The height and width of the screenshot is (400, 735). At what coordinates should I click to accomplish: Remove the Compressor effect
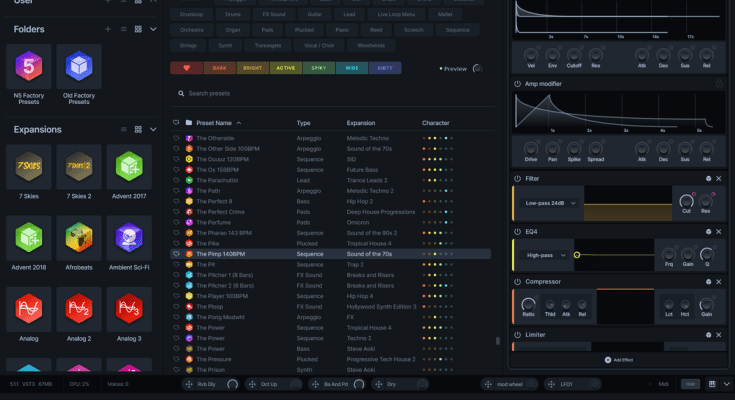click(717, 282)
